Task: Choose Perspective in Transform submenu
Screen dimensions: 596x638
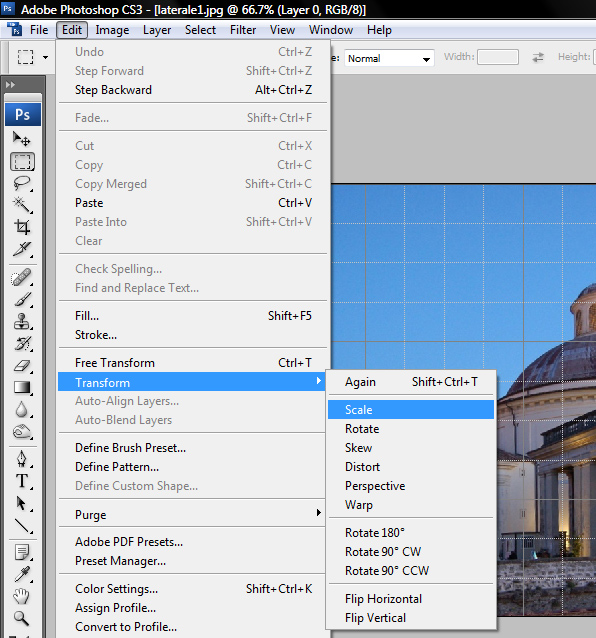Action: tap(411, 486)
